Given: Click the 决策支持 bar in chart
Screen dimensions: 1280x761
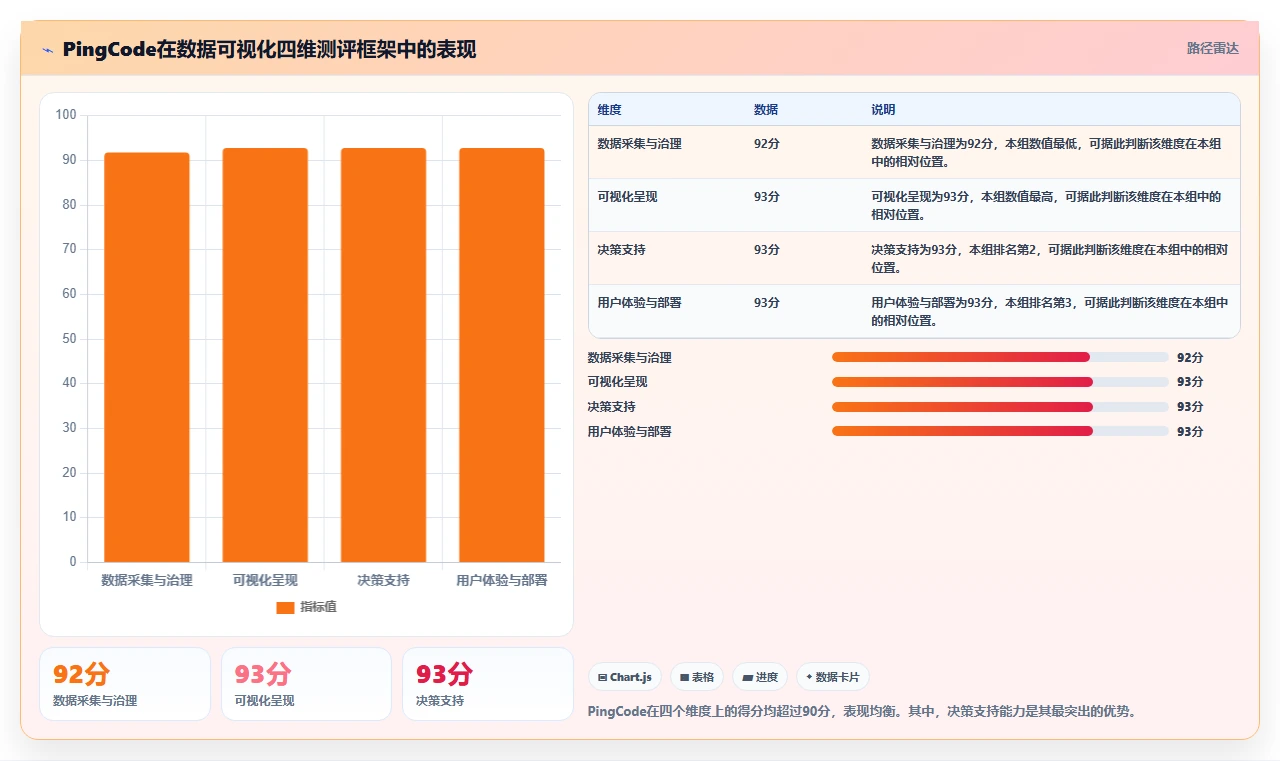Looking at the screenshot, I should click(383, 355).
